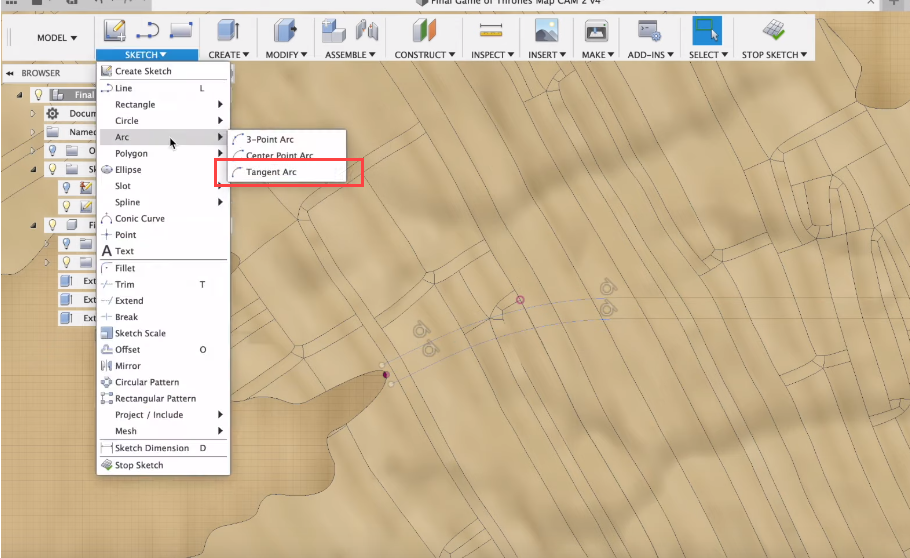Open the Project / Include submenu
The width and height of the screenshot is (910, 558).
[x=163, y=415]
